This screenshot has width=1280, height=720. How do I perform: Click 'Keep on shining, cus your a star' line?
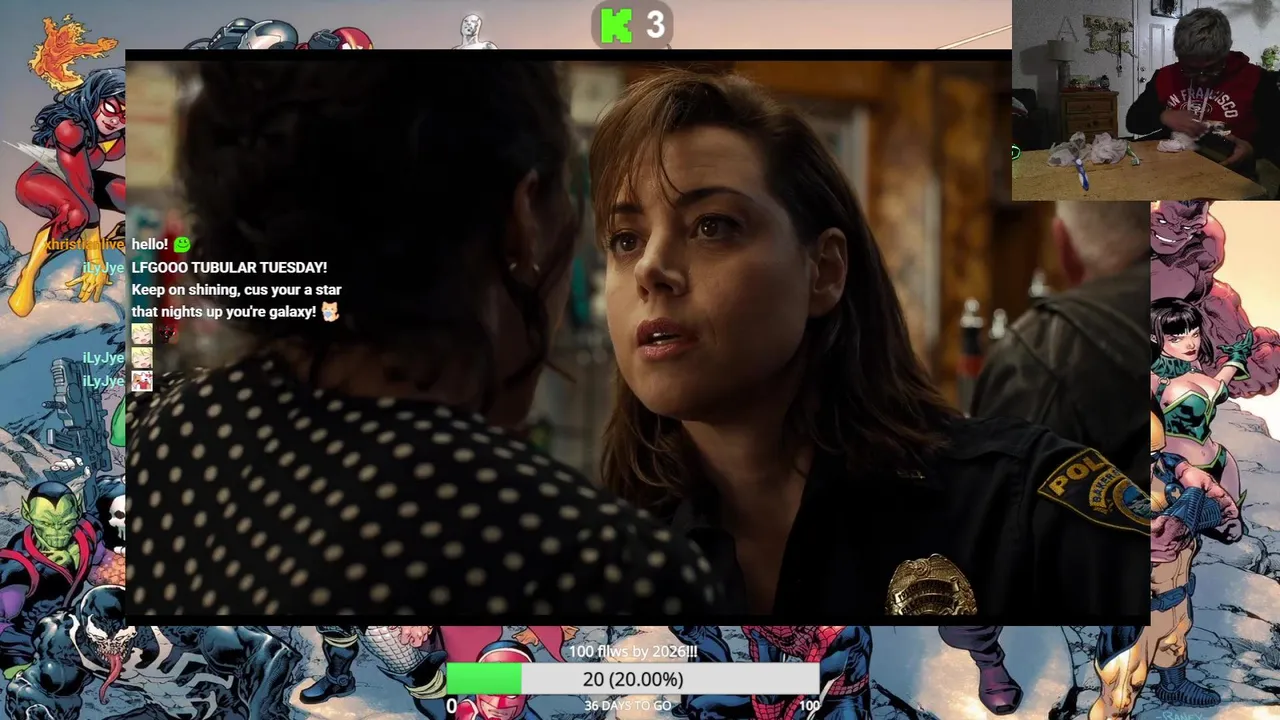(236, 290)
